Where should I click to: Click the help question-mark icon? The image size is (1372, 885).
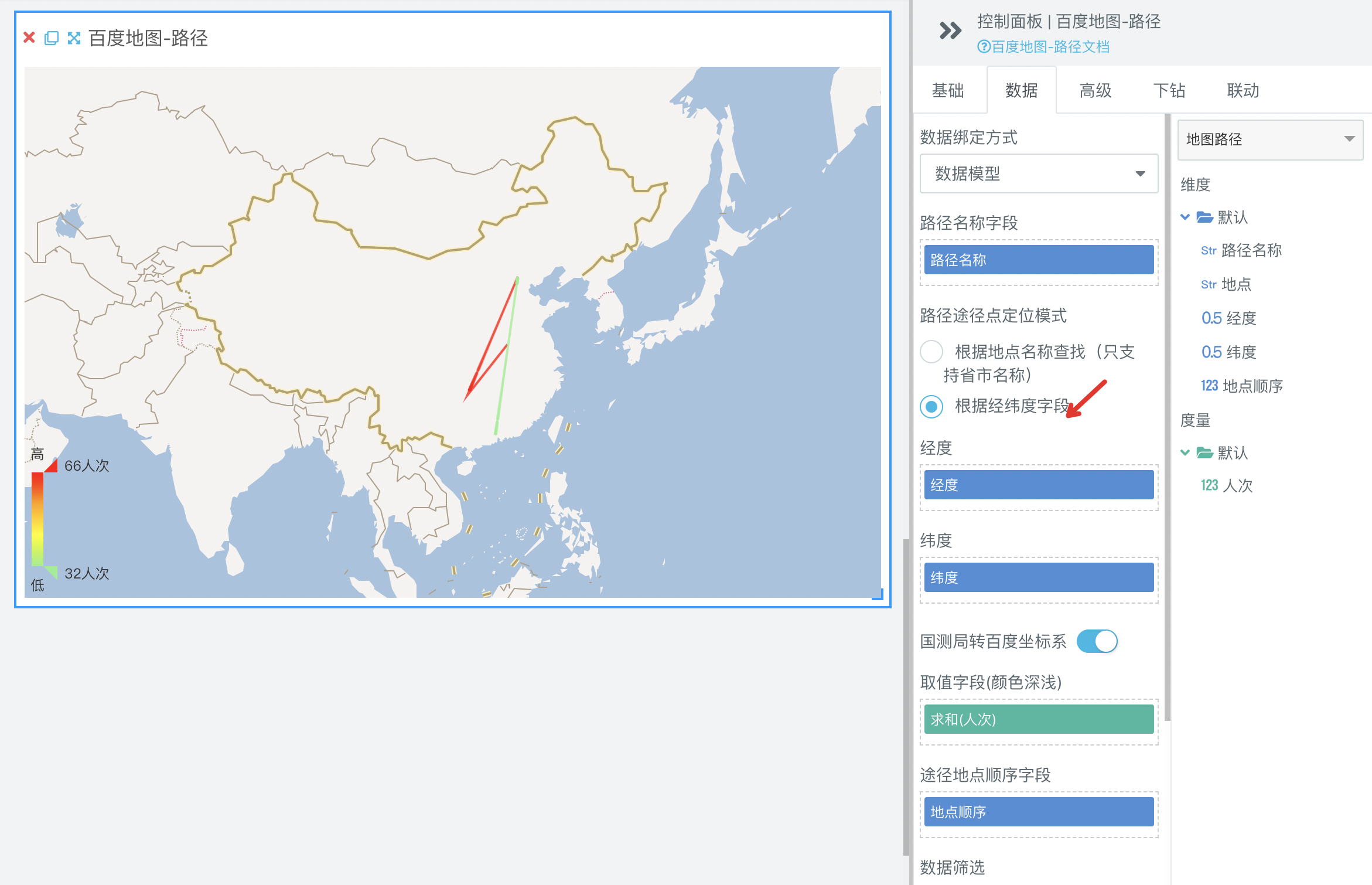pos(983,47)
